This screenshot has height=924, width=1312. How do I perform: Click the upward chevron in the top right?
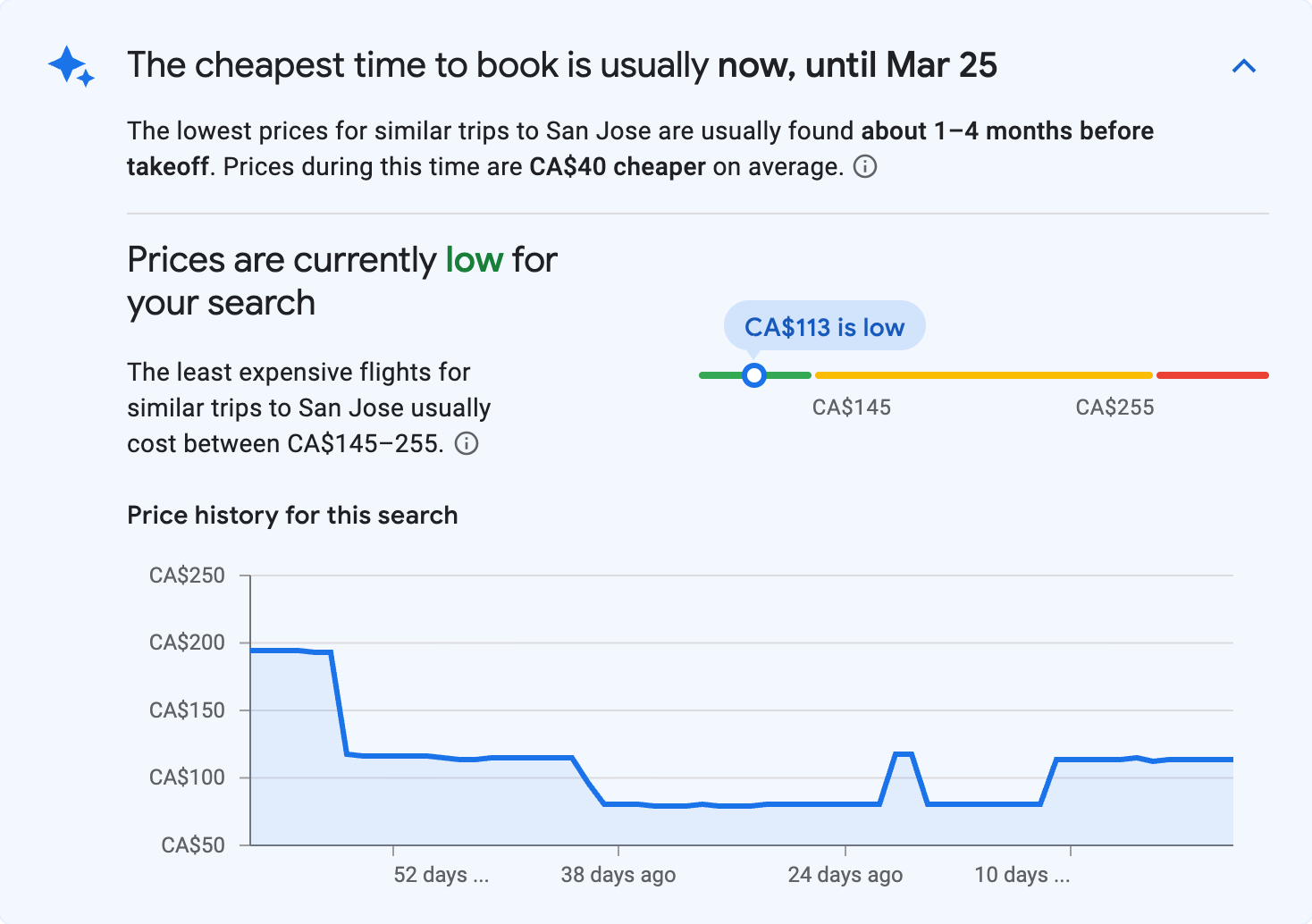point(1244,65)
